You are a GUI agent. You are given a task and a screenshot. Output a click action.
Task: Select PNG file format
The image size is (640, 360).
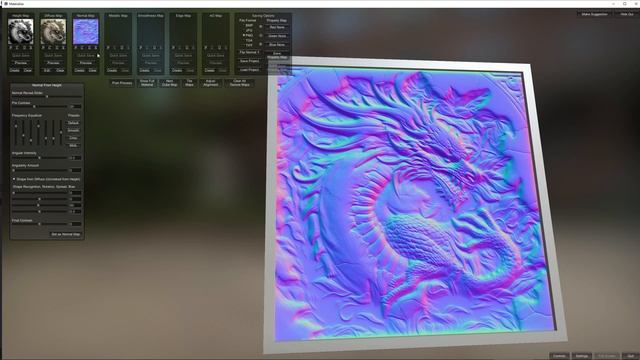[x=249, y=35]
